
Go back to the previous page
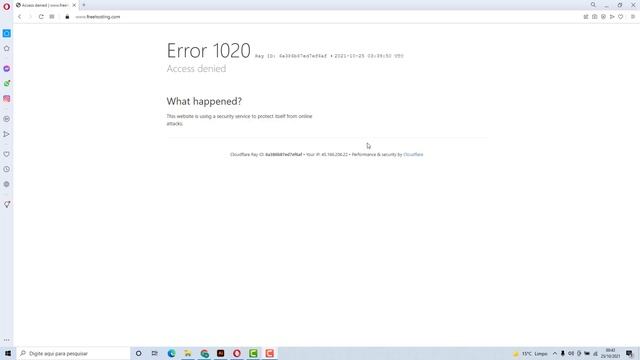click(19, 17)
